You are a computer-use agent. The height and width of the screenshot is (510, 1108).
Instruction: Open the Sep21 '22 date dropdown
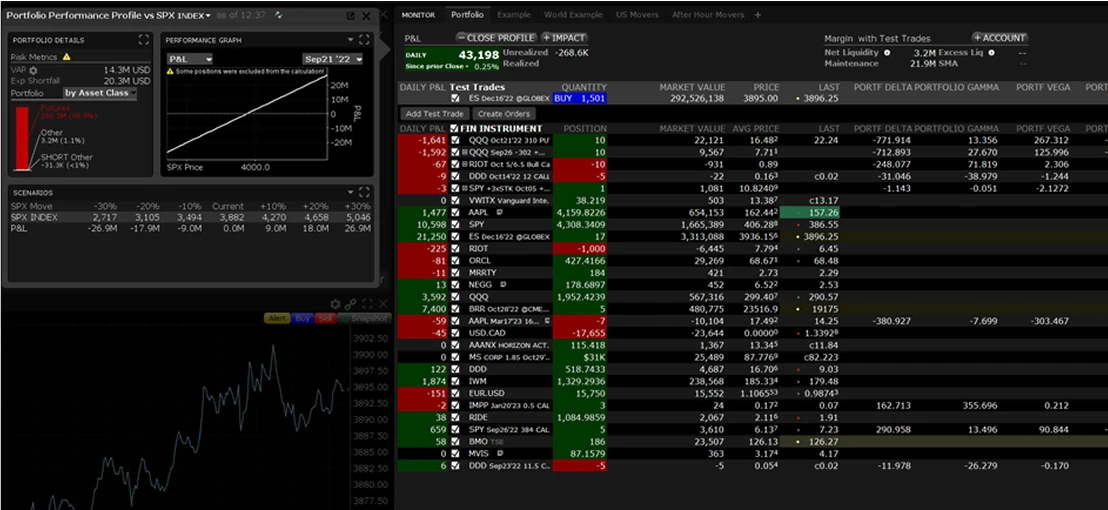(333, 59)
